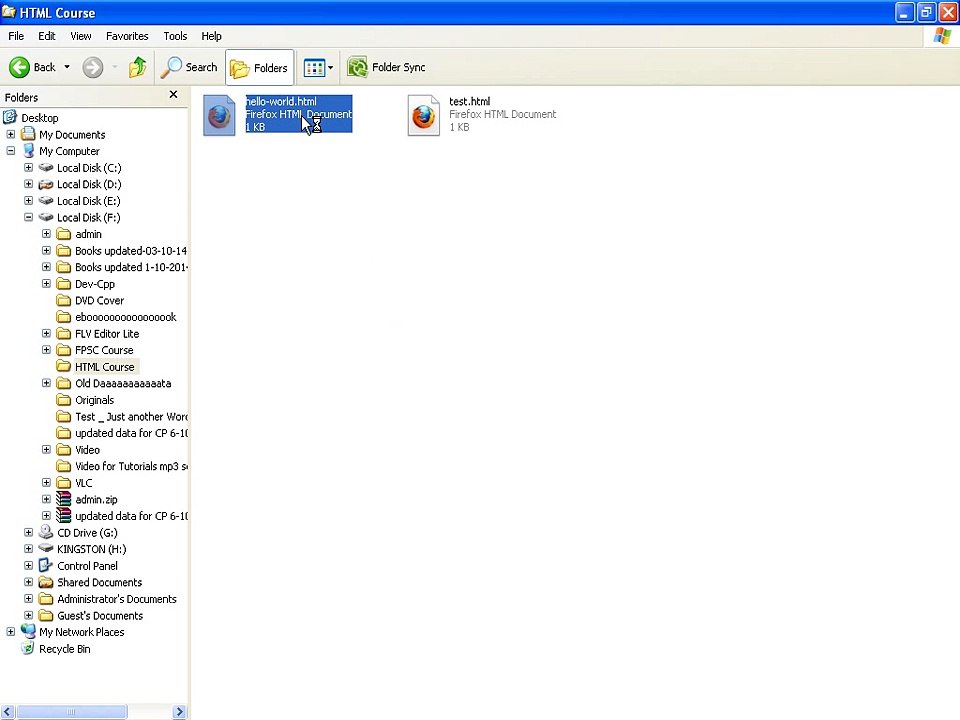The image size is (960, 720).
Task: Click the Local Disk (D:) drive icon
Action: [x=46, y=184]
